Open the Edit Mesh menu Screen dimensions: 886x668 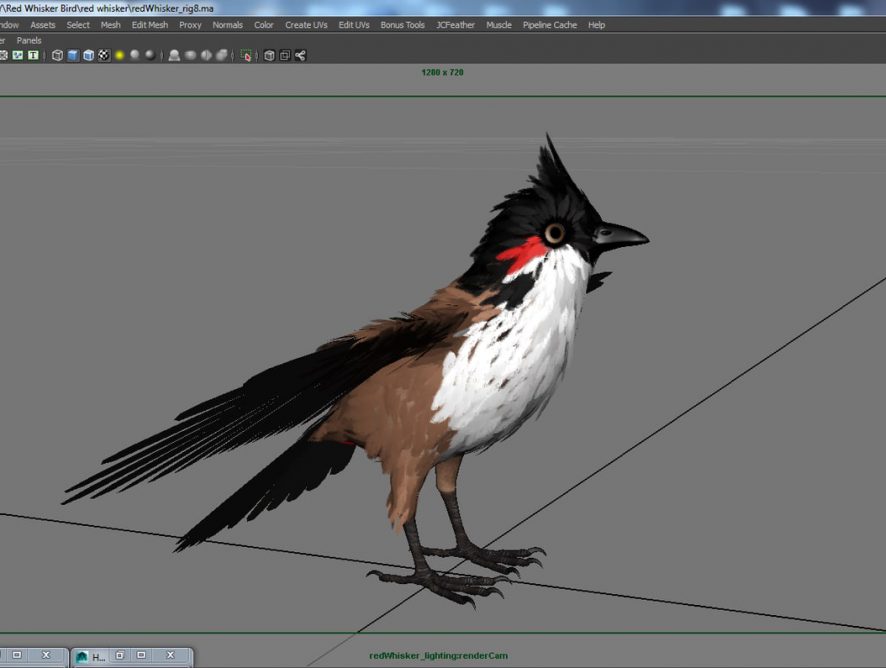tap(150, 25)
